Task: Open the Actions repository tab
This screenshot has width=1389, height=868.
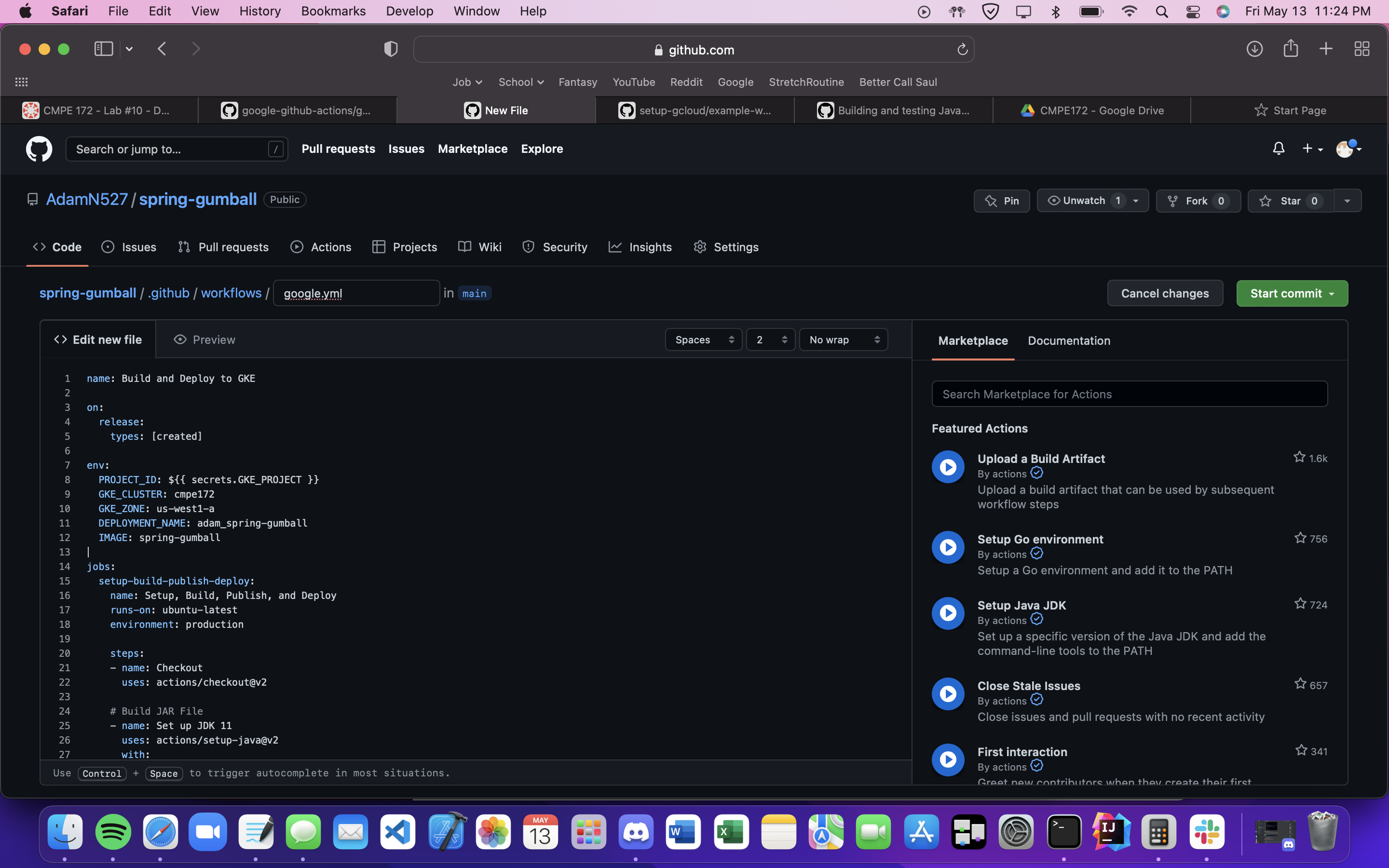Action: 321,247
